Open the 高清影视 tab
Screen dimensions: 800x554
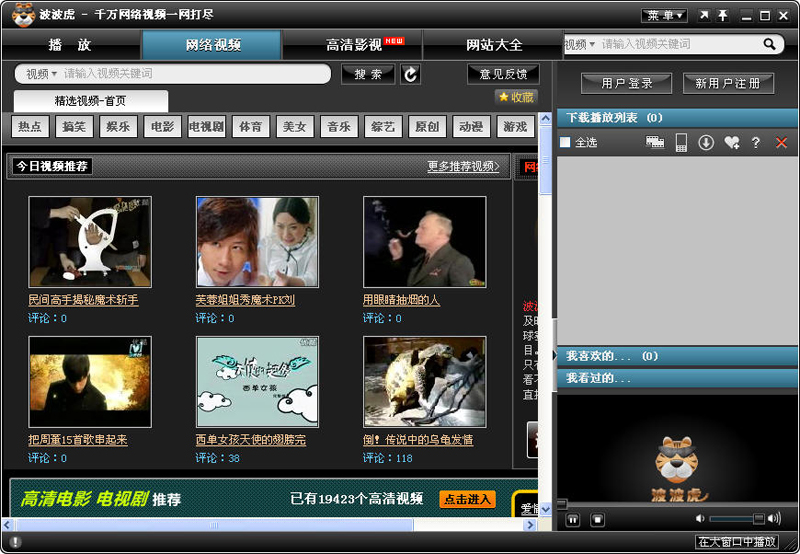[353, 45]
